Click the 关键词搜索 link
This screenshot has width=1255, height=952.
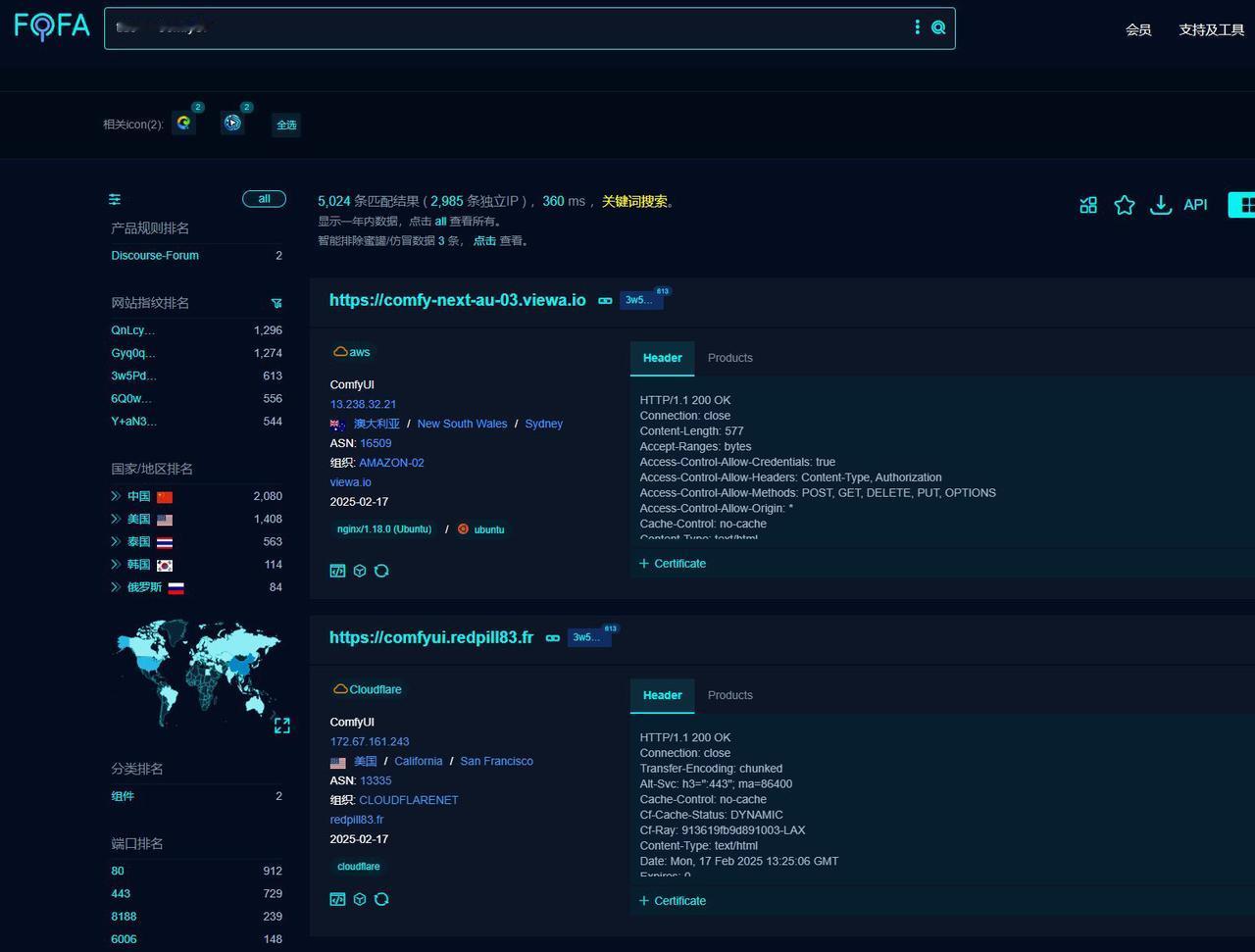tap(634, 201)
